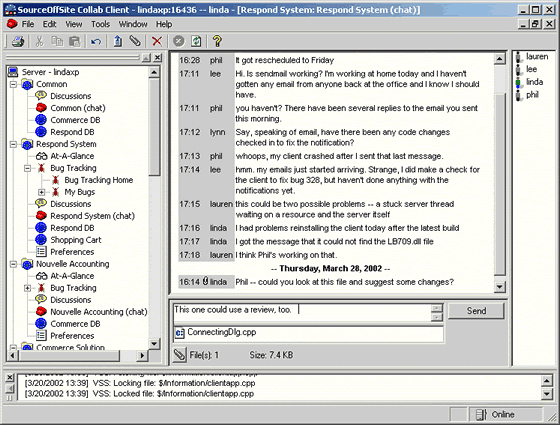Open the View menu

(x=74, y=24)
